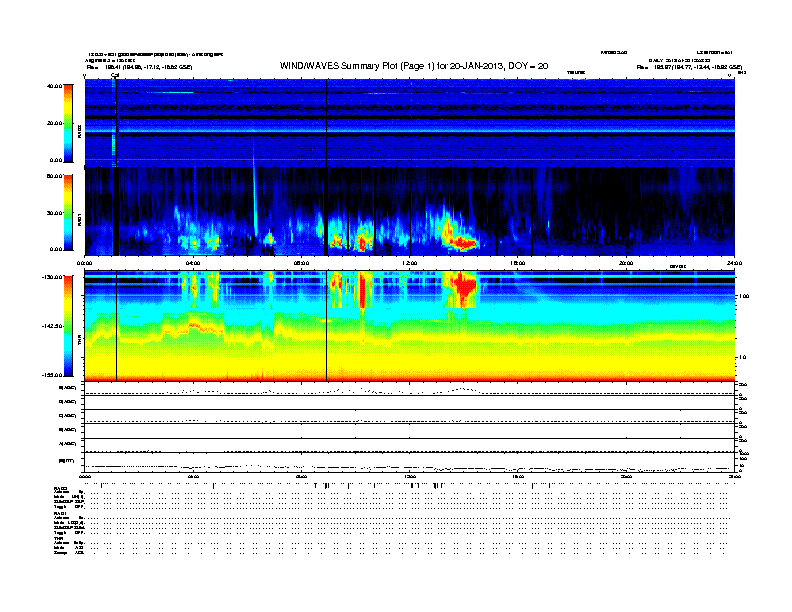The height and width of the screenshot is (612, 792).
Task: Click the RAD2 panel color scale bar
Action: click(68, 123)
